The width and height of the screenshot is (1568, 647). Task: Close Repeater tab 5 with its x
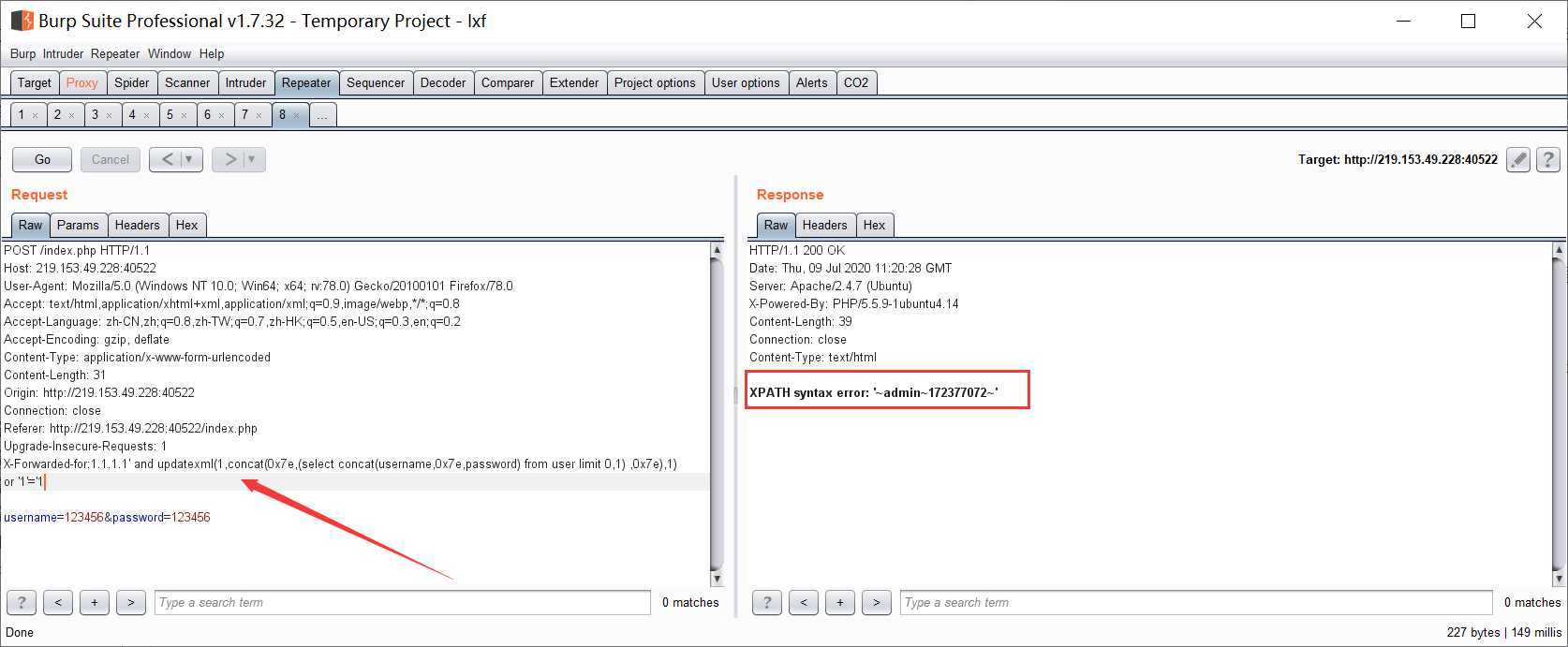[x=184, y=115]
